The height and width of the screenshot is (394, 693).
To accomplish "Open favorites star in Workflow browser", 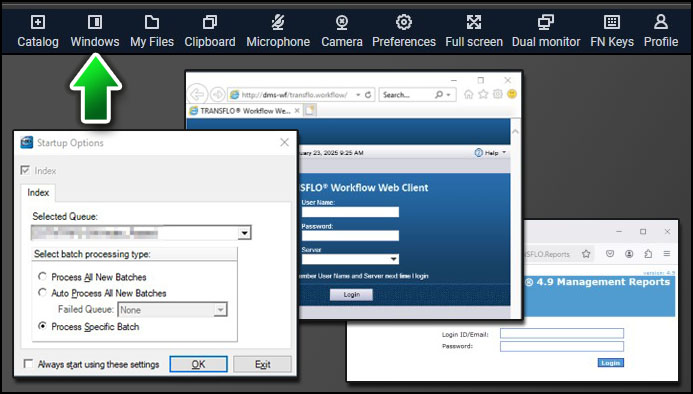I will (483, 94).
